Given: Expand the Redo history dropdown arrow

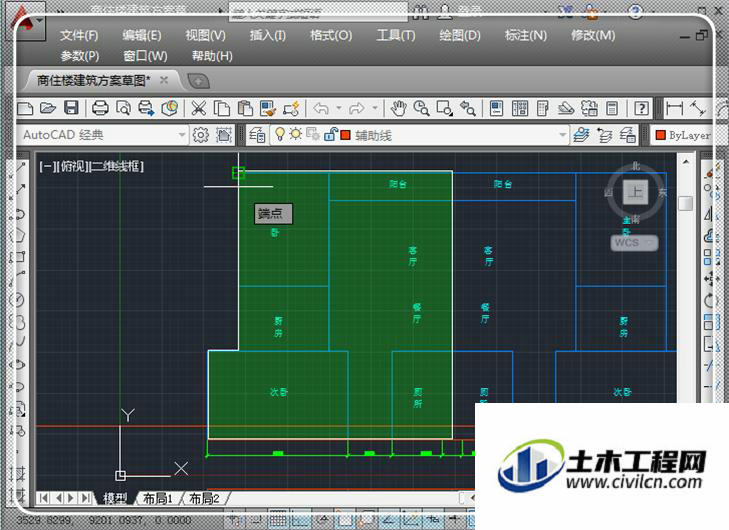Looking at the screenshot, I should pos(375,109).
